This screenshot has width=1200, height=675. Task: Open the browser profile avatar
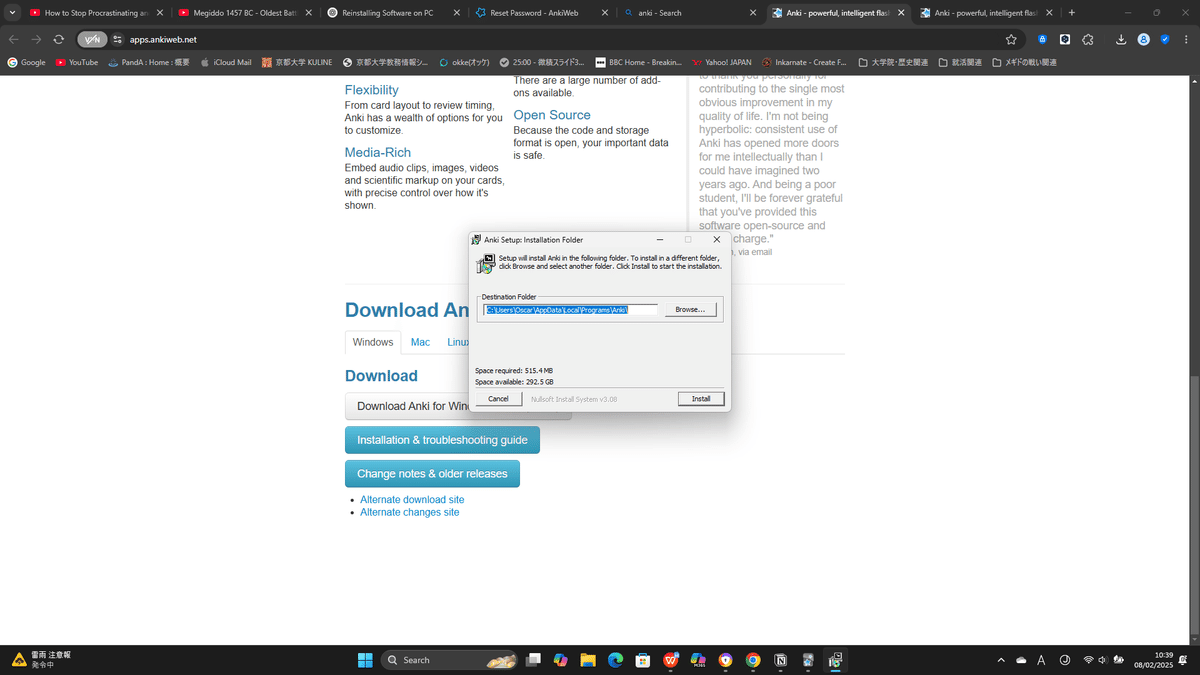(x=1144, y=39)
